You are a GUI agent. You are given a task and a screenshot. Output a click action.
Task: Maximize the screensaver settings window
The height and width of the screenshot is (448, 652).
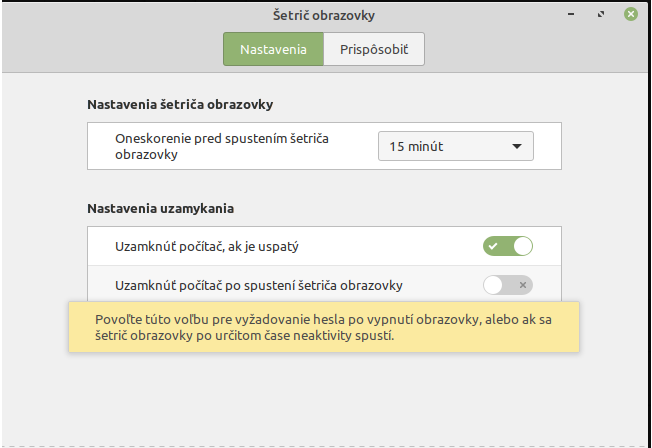[x=600, y=15]
